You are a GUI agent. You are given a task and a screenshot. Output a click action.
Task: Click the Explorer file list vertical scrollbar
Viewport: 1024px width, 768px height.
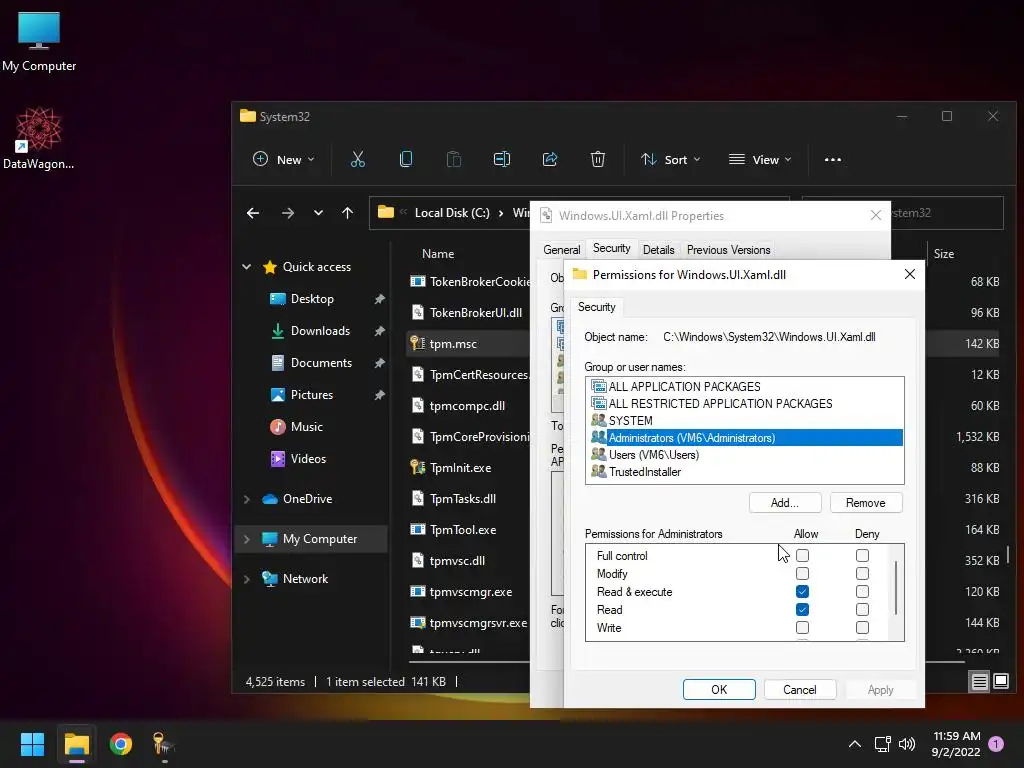point(1008,554)
